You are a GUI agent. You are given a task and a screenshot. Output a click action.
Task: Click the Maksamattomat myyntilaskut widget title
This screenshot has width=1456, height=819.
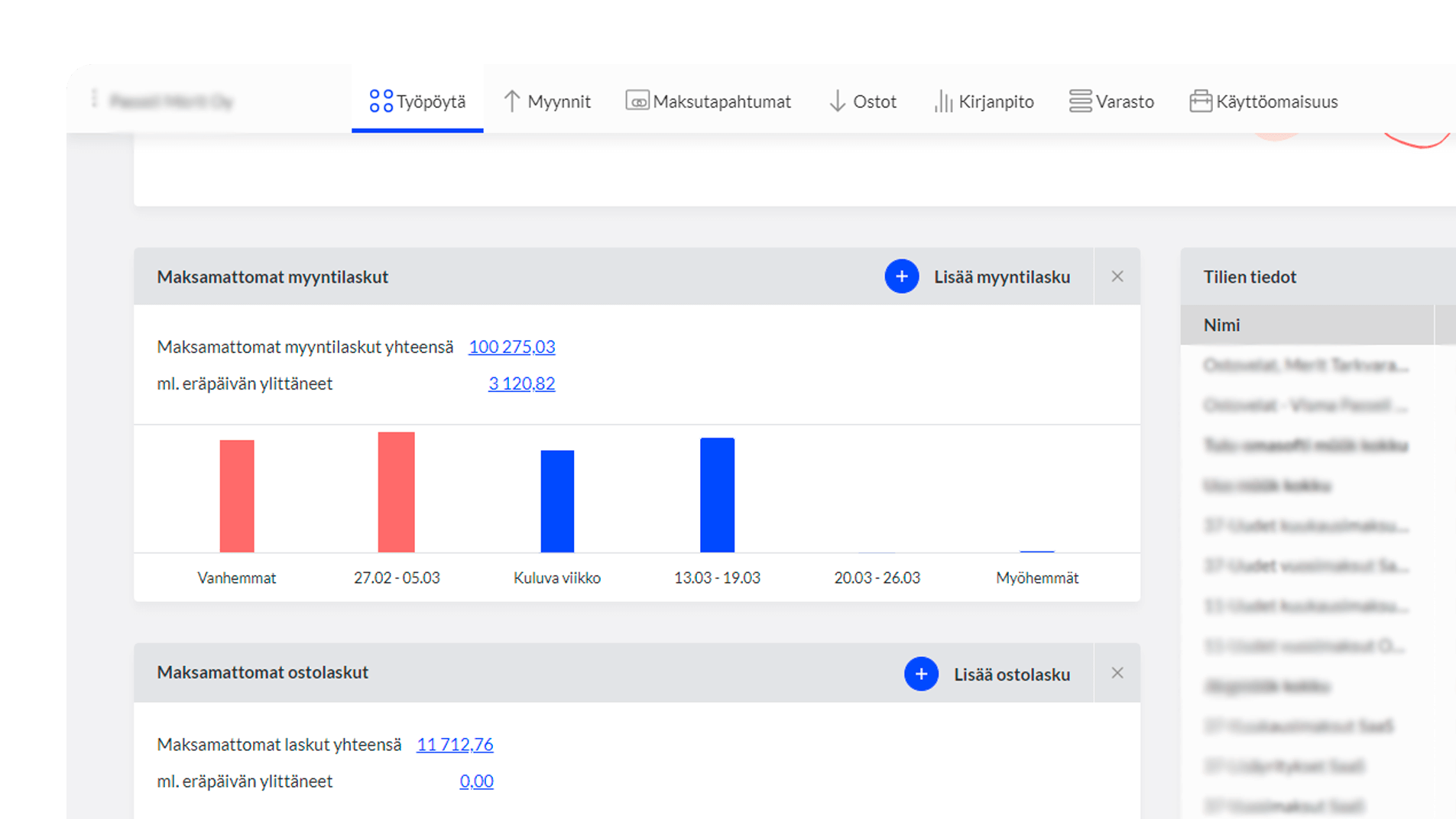click(273, 277)
